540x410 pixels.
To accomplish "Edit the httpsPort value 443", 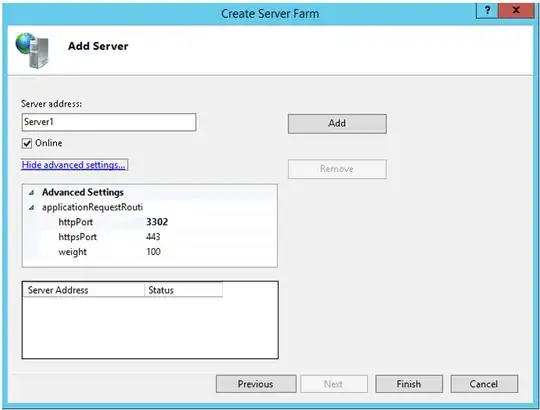I will tap(153, 237).
